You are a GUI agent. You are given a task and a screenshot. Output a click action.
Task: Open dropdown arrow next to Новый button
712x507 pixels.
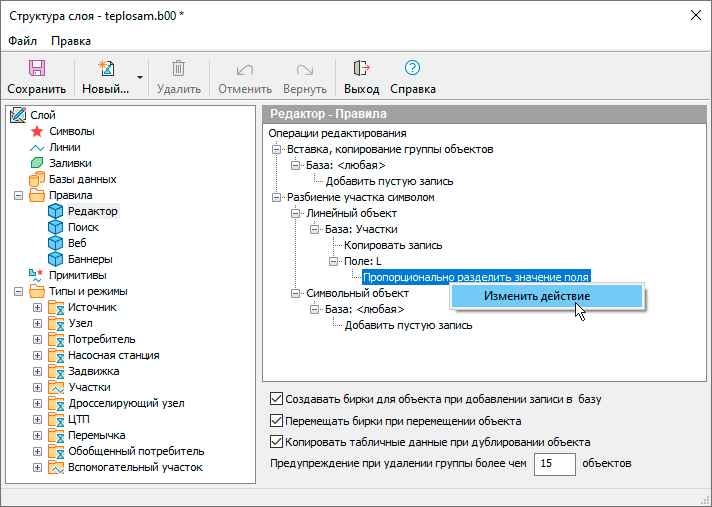pos(140,77)
